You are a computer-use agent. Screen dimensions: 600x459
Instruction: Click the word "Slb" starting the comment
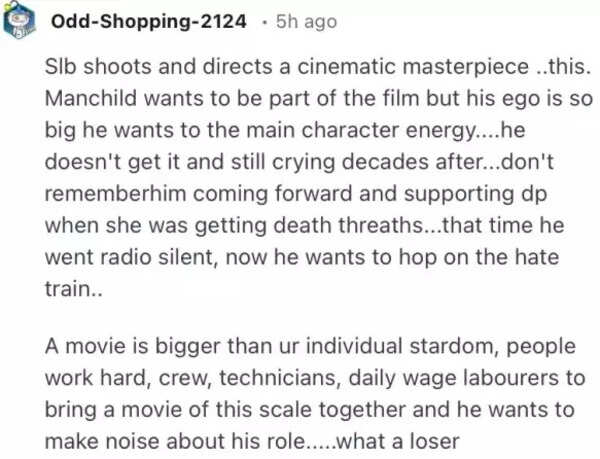coord(66,74)
